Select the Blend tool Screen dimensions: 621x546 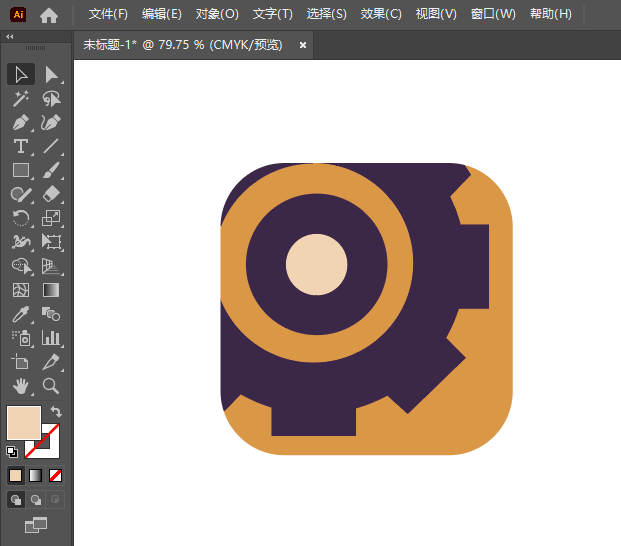point(51,314)
